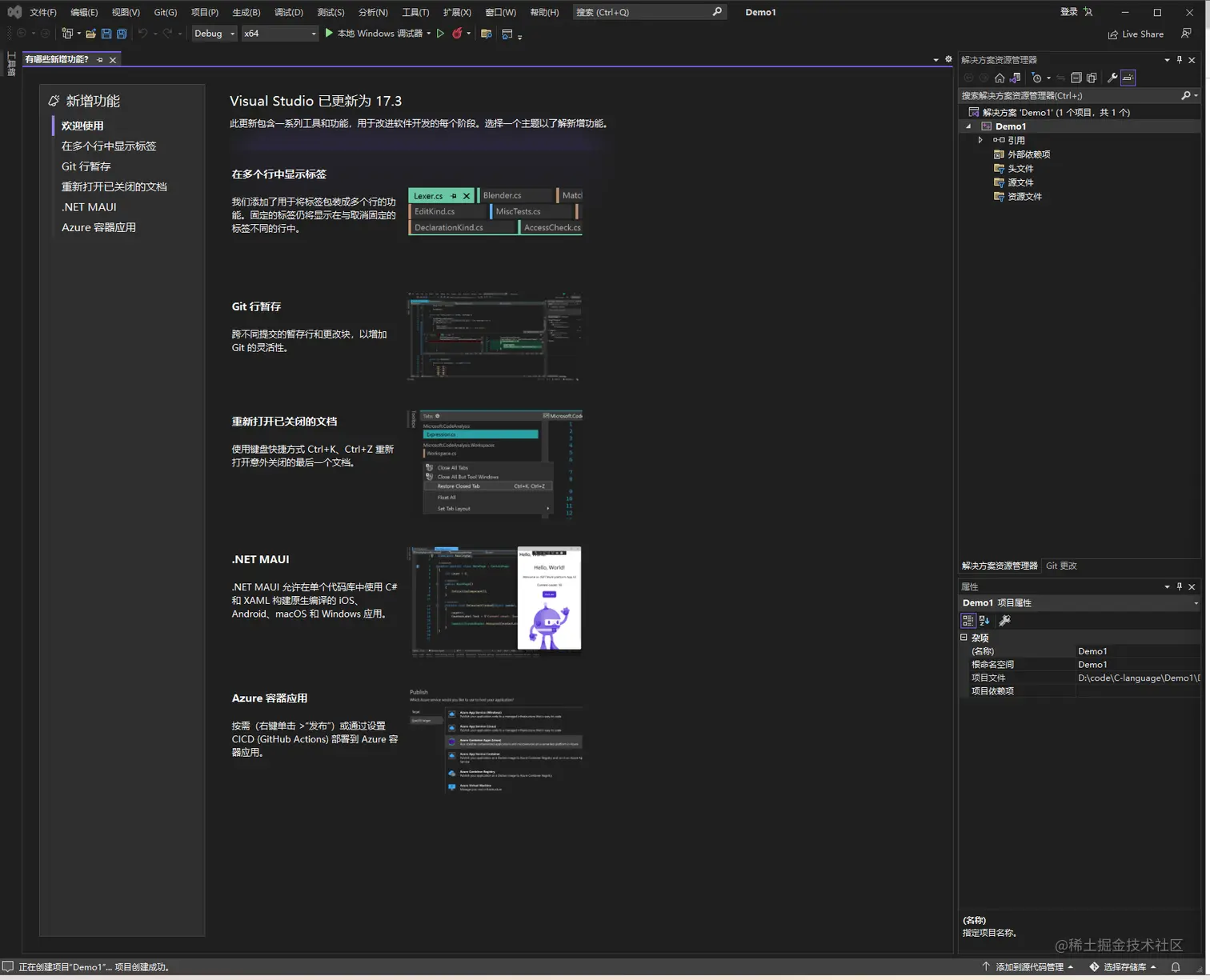Collapse all in Solution Explorer toolbar
This screenshot has height=980, width=1210.
pyautogui.click(x=1076, y=78)
